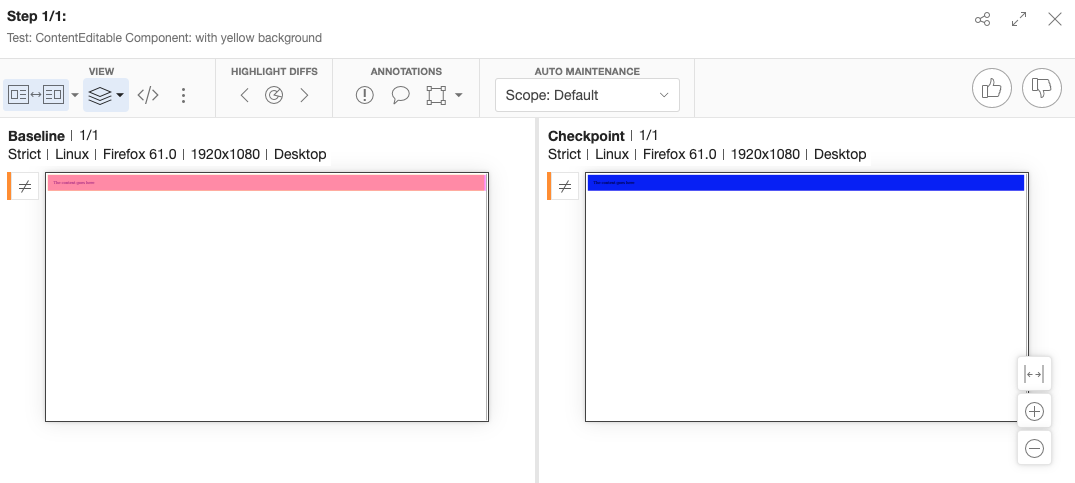Click Firefox 61.0 in the Baseline info

(139, 154)
